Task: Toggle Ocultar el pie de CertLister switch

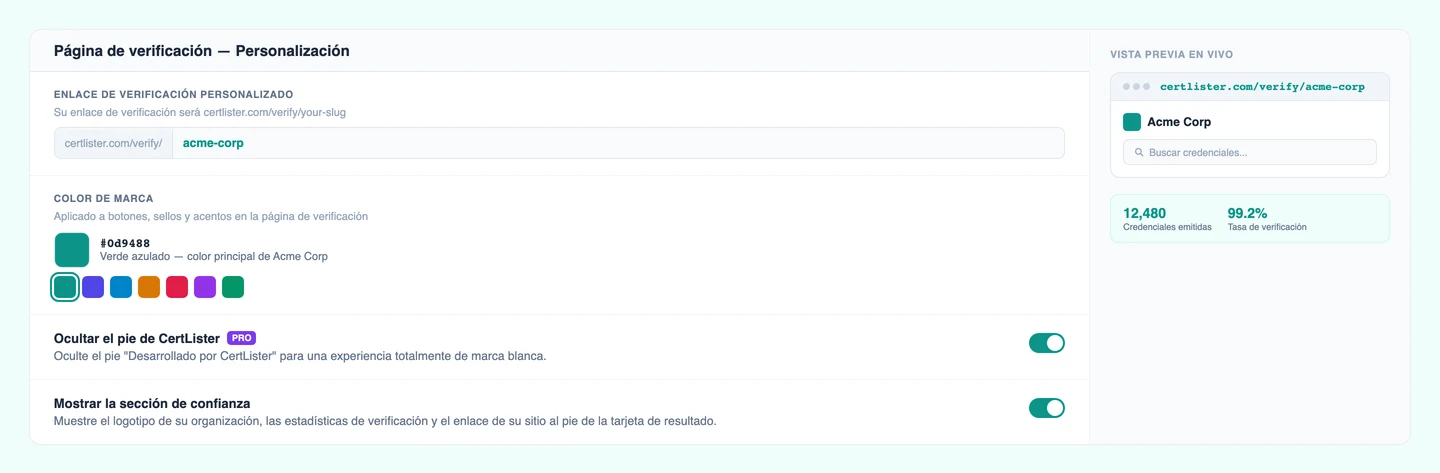Action: point(1047,343)
